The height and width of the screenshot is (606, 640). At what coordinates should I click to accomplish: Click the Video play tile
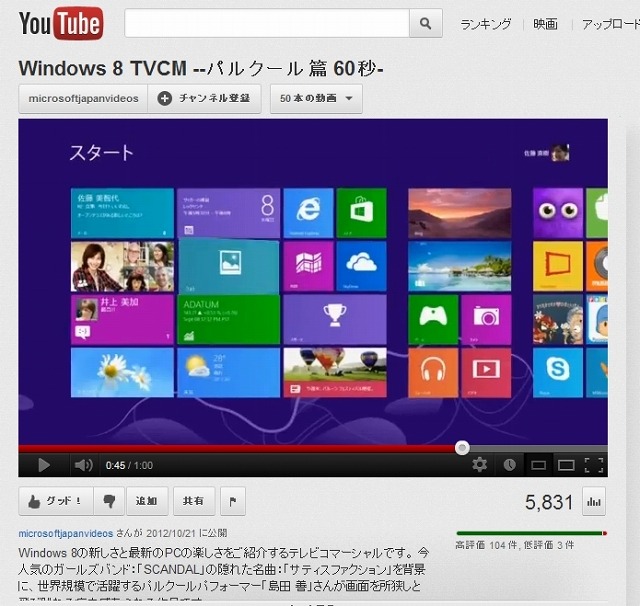point(486,373)
